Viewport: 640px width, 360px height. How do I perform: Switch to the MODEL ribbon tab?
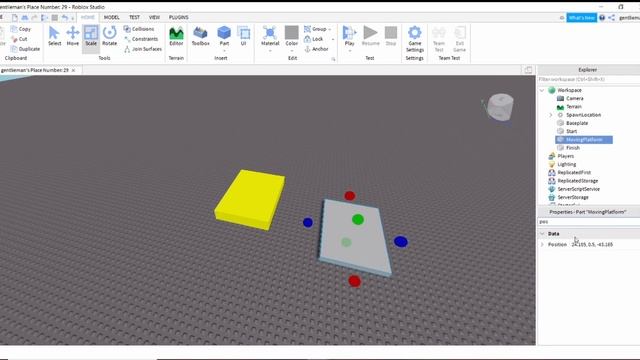[111, 18]
